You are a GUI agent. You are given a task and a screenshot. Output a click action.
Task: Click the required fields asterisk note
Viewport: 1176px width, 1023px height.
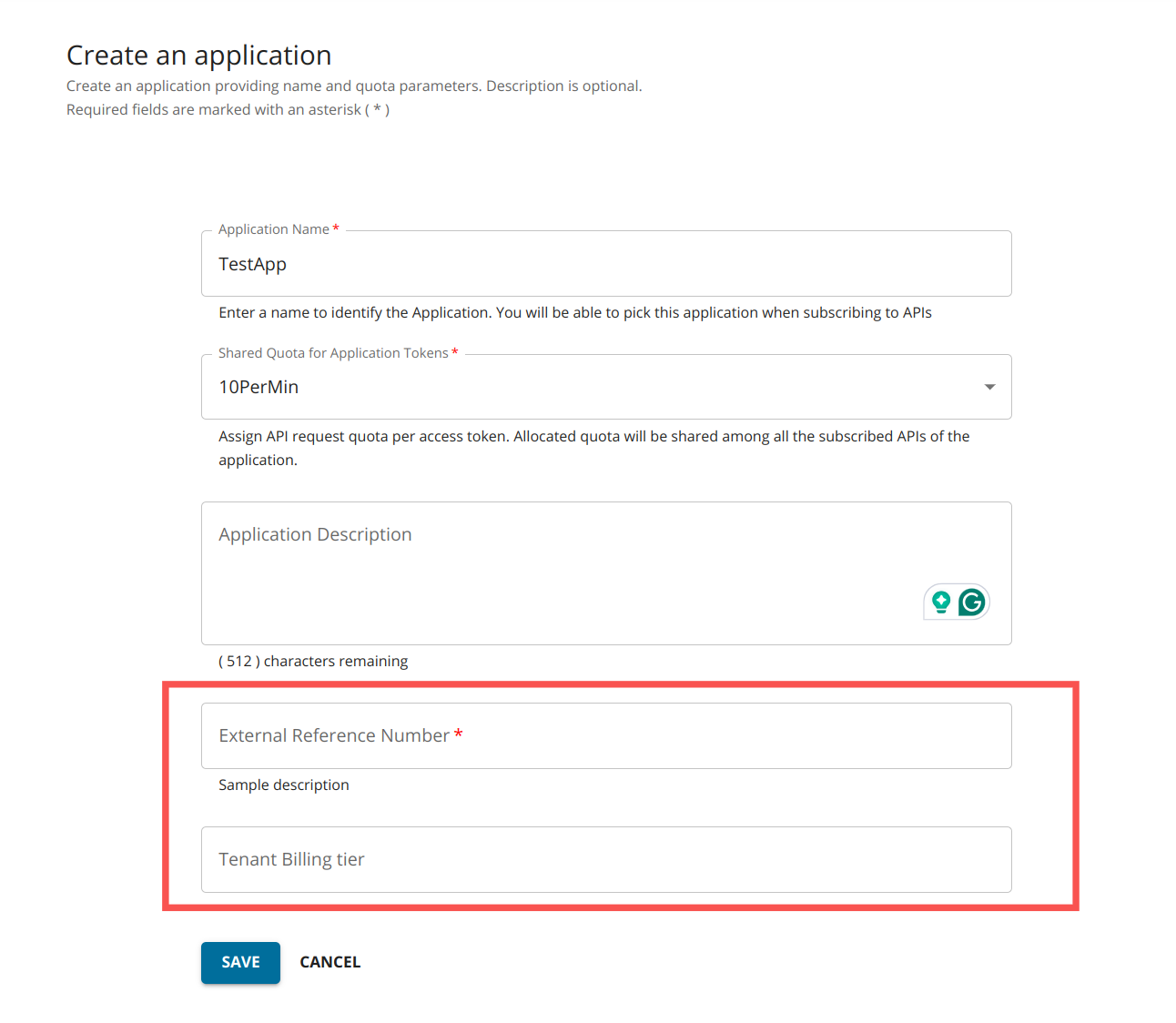point(228,109)
